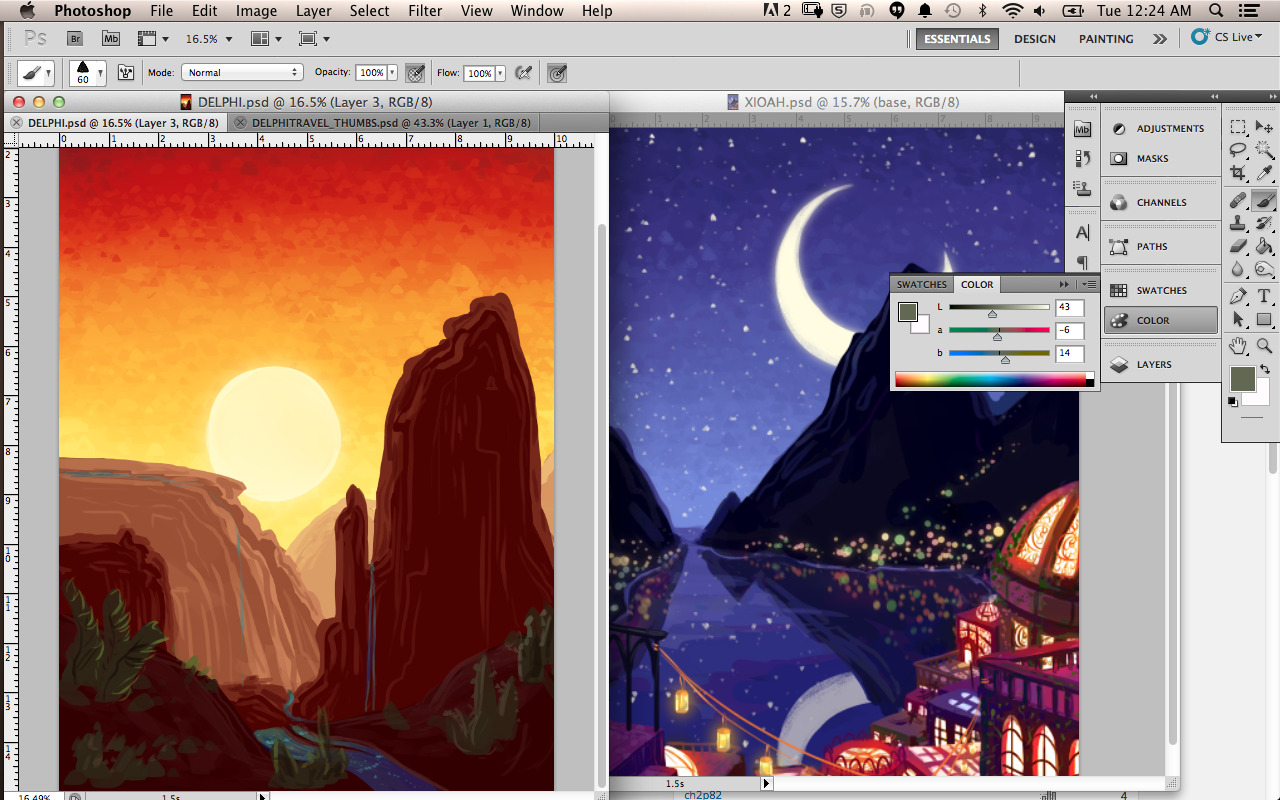The image size is (1280, 800).
Task: Open the Screen Mode dropdown
Action: (314, 39)
